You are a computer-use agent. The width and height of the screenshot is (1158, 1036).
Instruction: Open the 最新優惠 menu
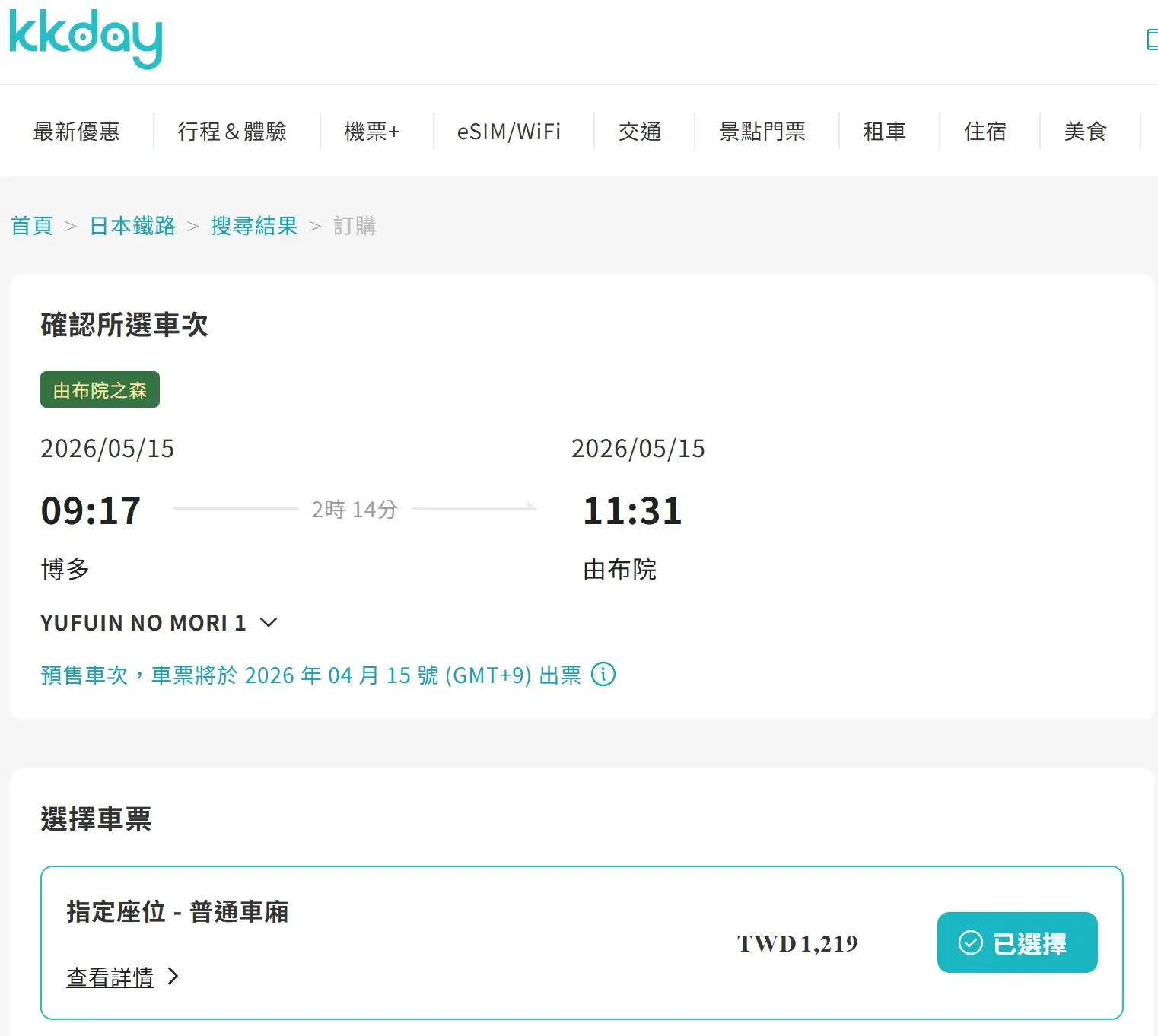tap(76, 132)
